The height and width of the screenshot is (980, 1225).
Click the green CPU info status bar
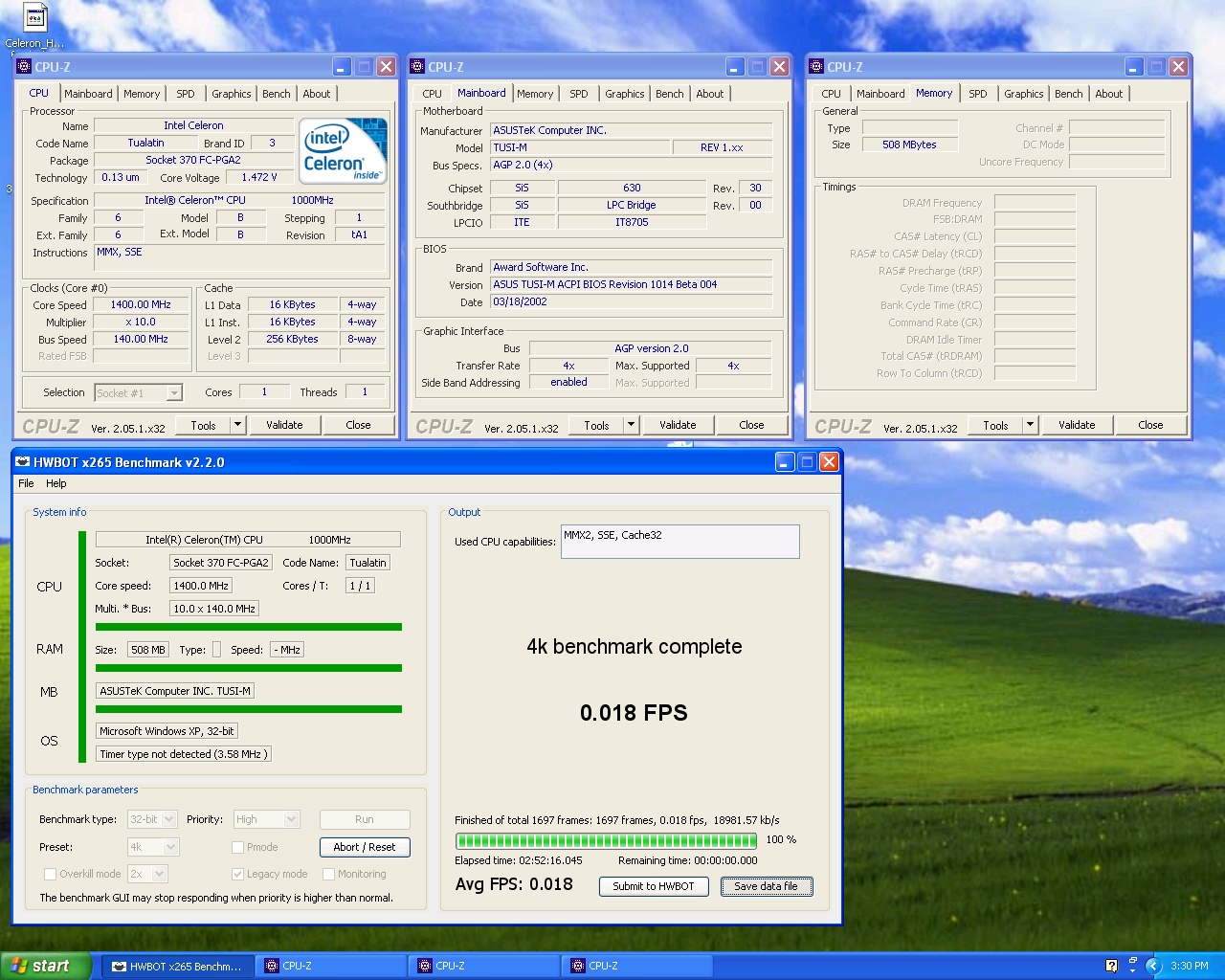249,627
